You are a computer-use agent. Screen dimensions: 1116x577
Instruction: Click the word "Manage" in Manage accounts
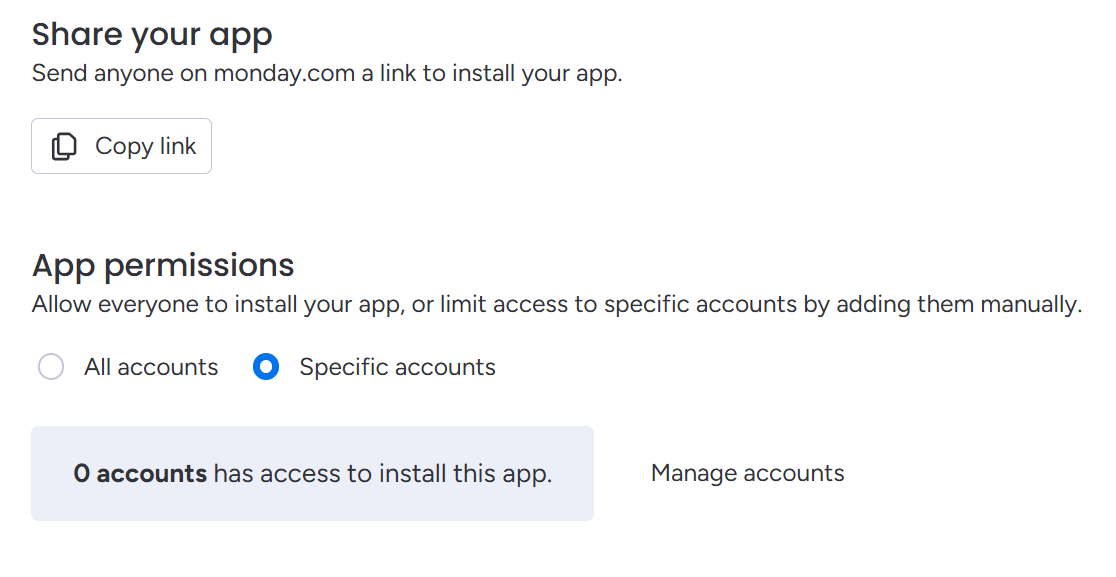694,473
